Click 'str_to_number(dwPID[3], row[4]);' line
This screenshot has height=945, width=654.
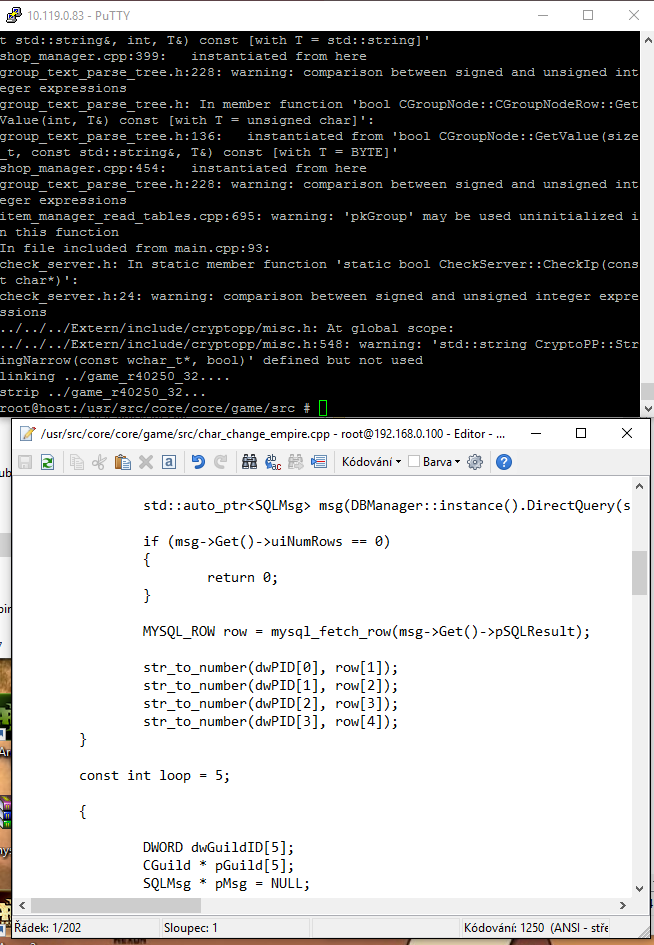(271, 721)
